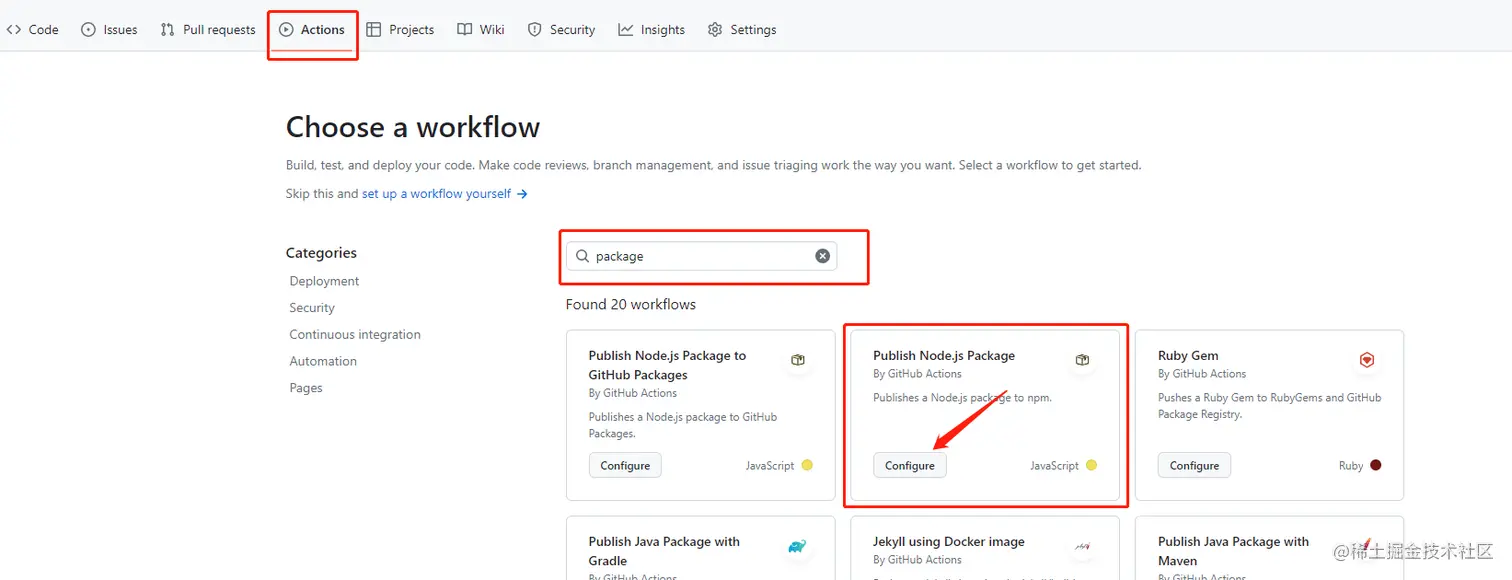
Task: Click the 'Categories' heading
Action: [x=321, y=253]
